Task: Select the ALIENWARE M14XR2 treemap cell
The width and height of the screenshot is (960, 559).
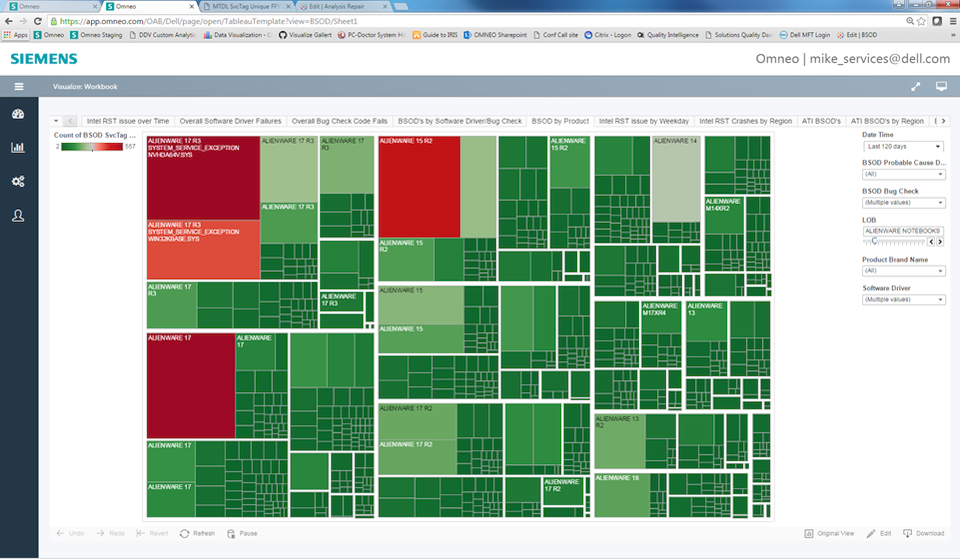Action: [x=724, y=215]
